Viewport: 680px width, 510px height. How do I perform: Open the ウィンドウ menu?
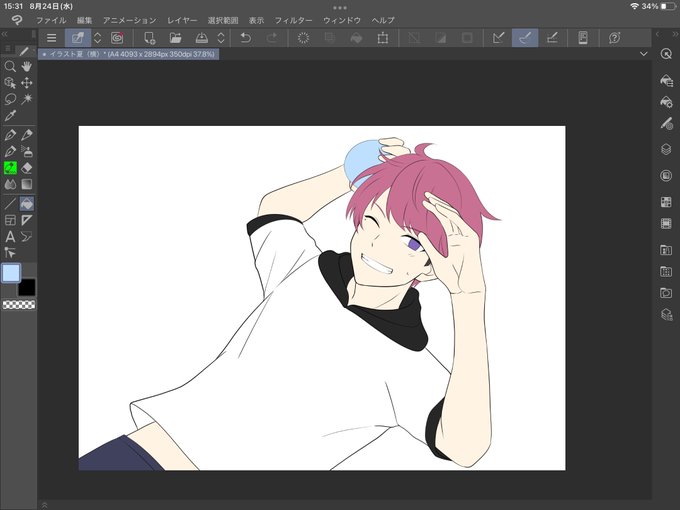click(x=342, y=20)
